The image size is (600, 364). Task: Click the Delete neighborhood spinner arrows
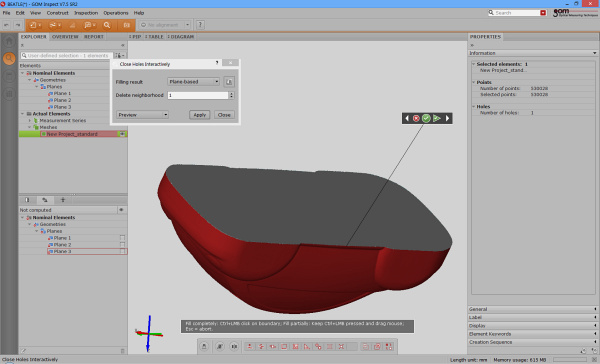(x=231, y=95)
